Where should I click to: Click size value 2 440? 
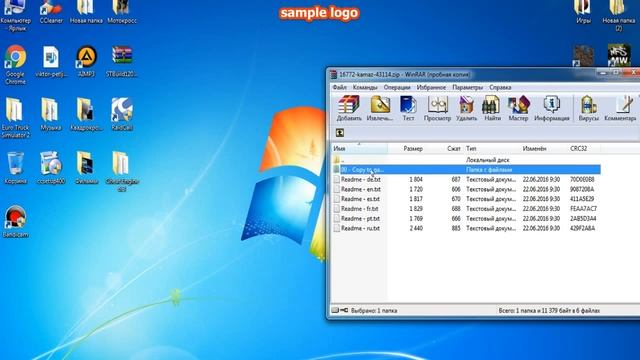(416, 228)
